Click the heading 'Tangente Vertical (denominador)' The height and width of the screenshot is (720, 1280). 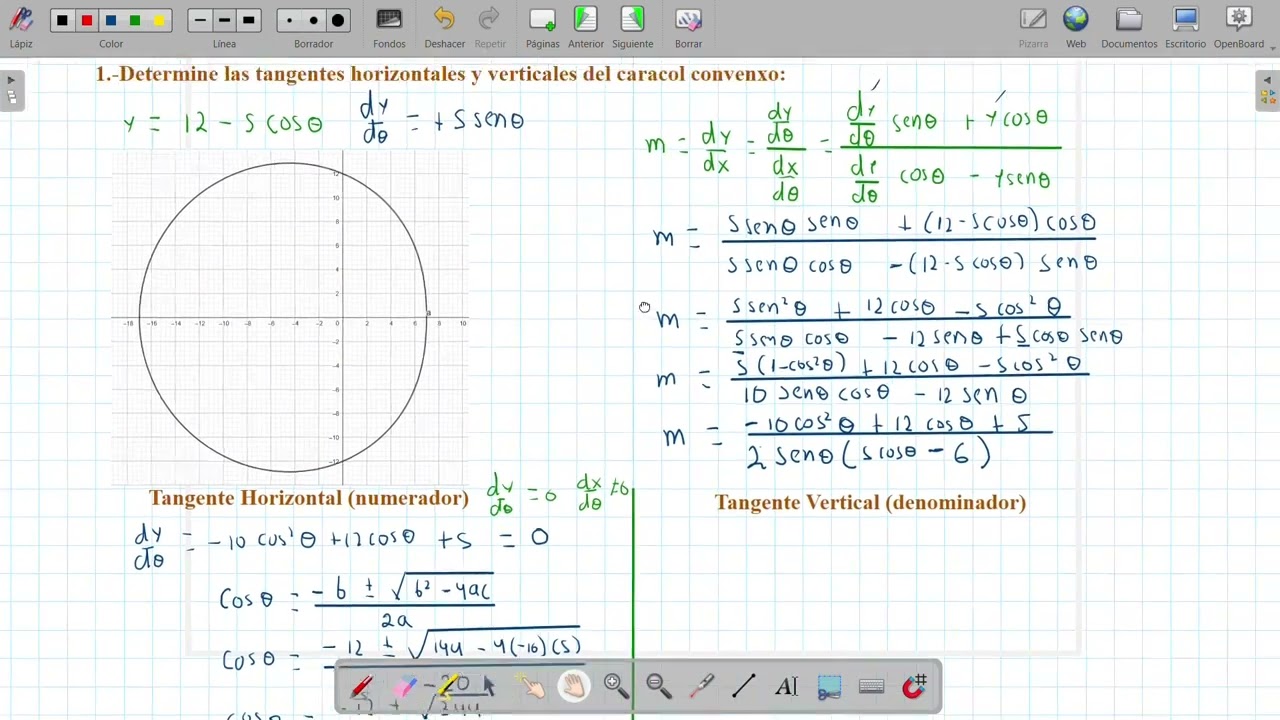[x=870, y=503]
